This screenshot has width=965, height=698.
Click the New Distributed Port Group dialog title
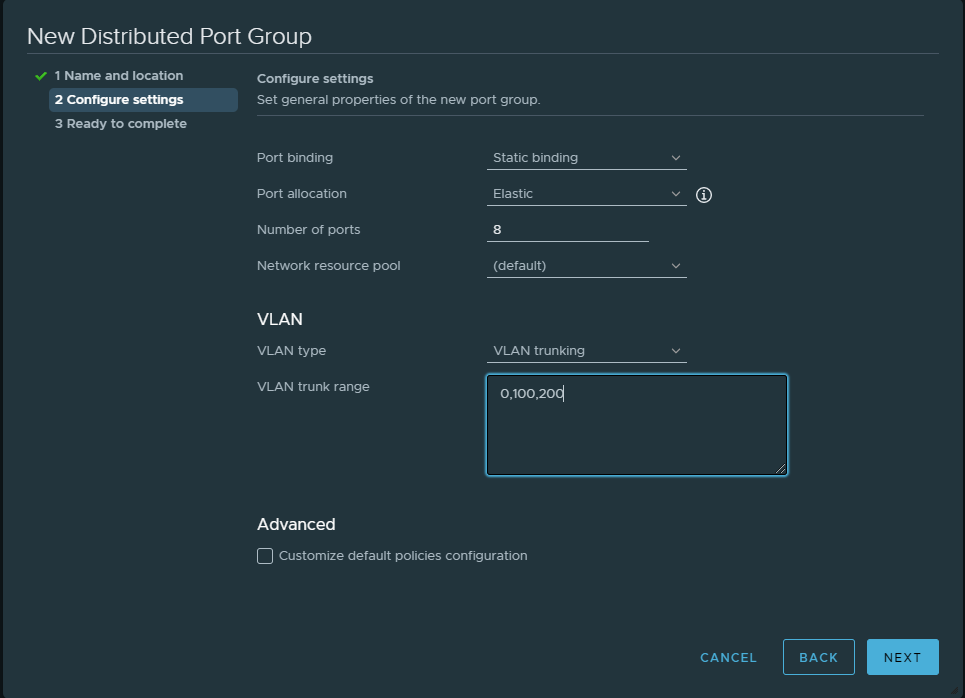pos(169,37)
